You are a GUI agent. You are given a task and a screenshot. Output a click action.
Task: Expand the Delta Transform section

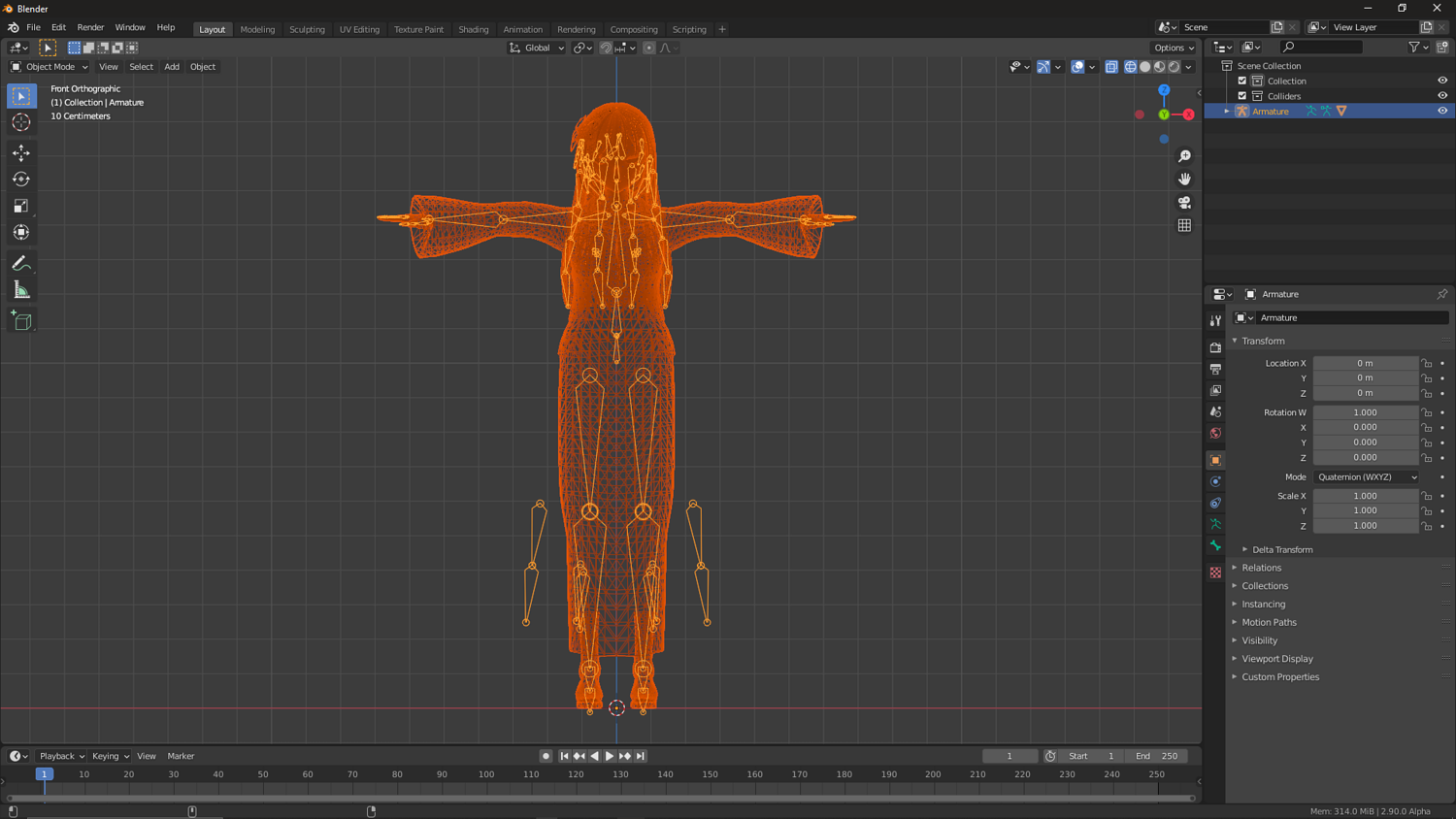(1281, 549)
